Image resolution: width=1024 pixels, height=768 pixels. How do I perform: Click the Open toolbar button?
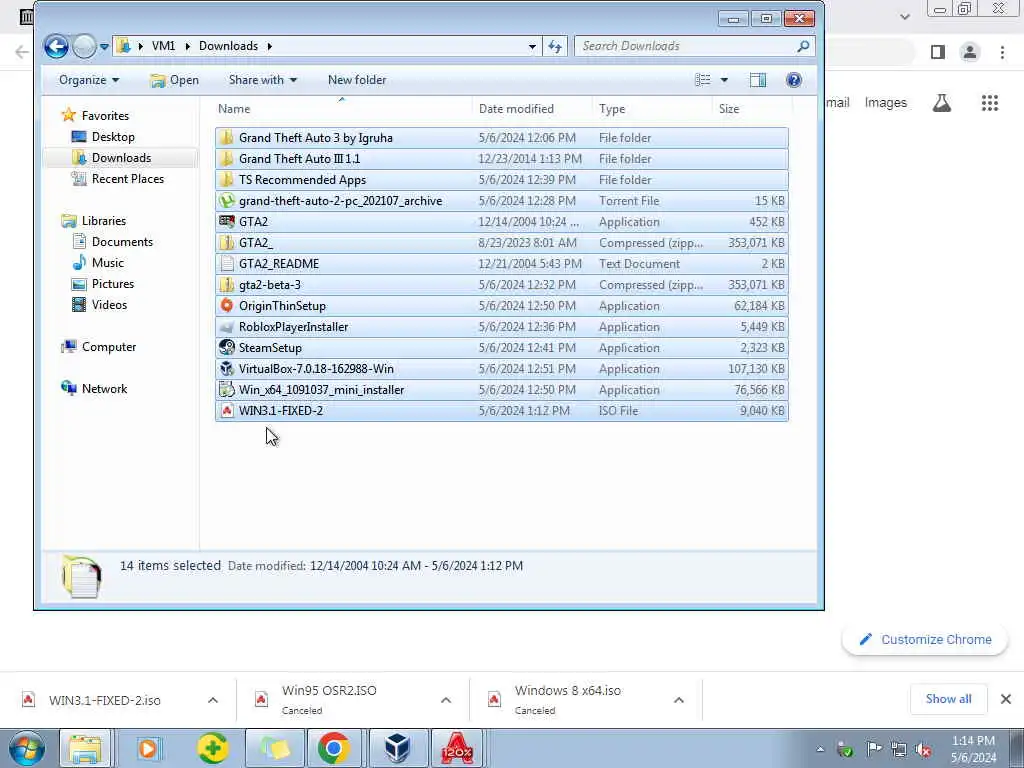pos(174,80)
